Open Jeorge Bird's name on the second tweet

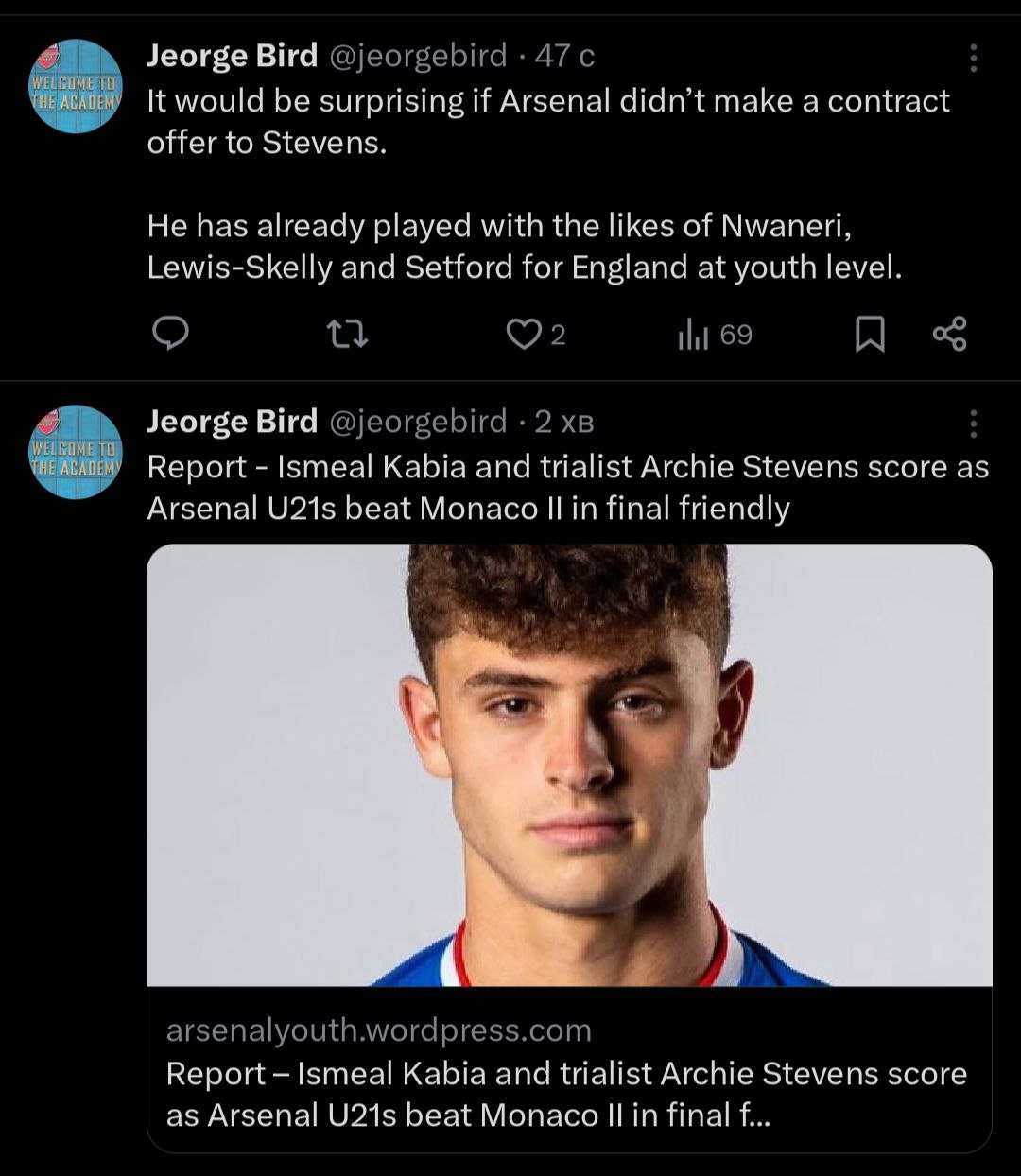[x=232, y=422]
